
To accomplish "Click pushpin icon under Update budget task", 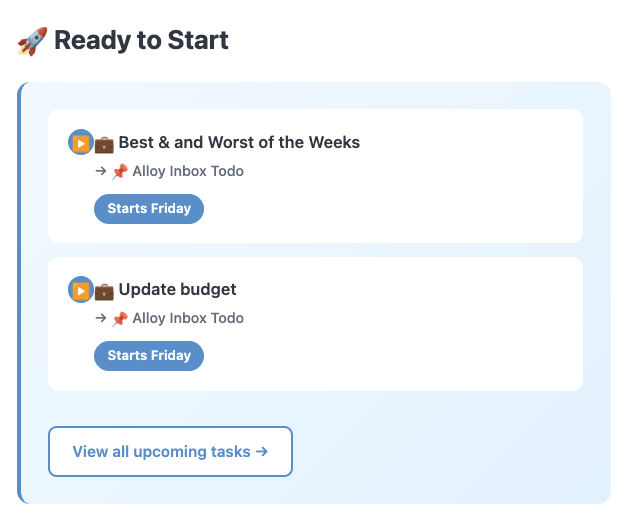I will tap(120, 318).
